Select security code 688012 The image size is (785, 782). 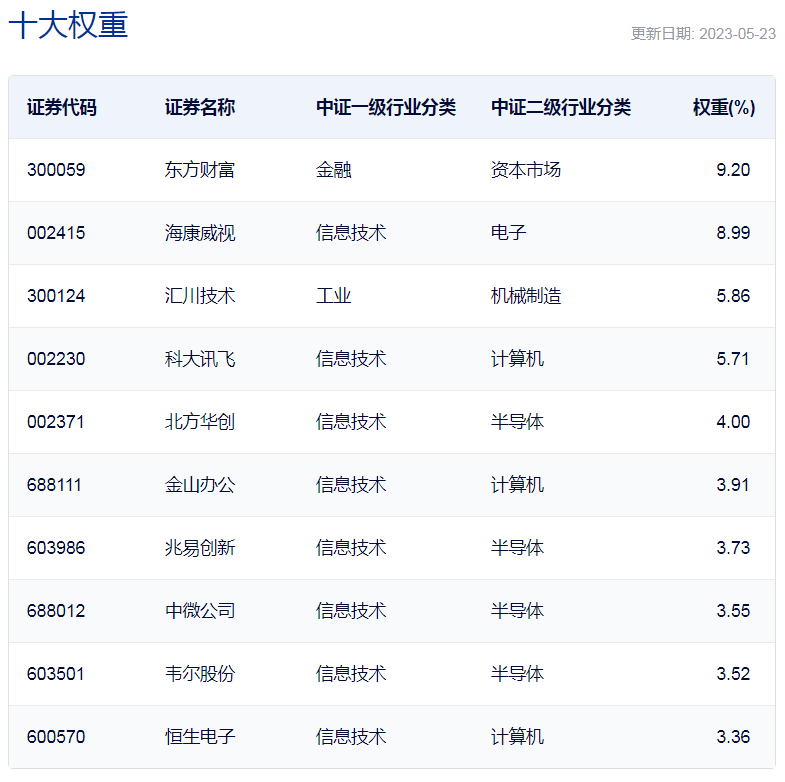pyautogui.click(x=56, y=611)
